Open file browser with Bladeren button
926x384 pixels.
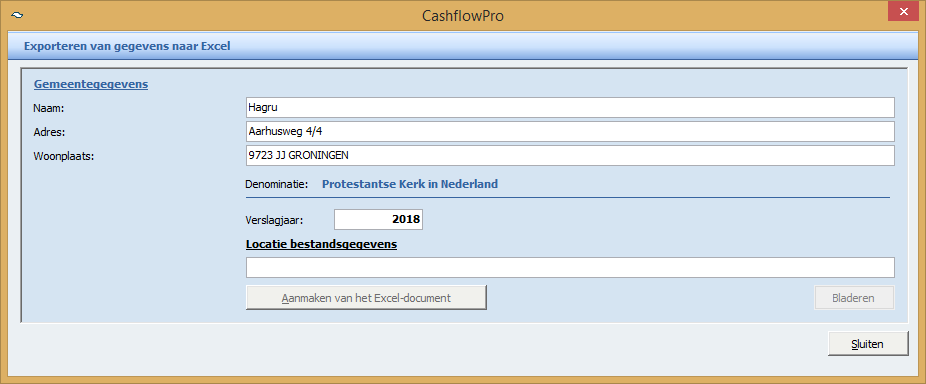855,298
